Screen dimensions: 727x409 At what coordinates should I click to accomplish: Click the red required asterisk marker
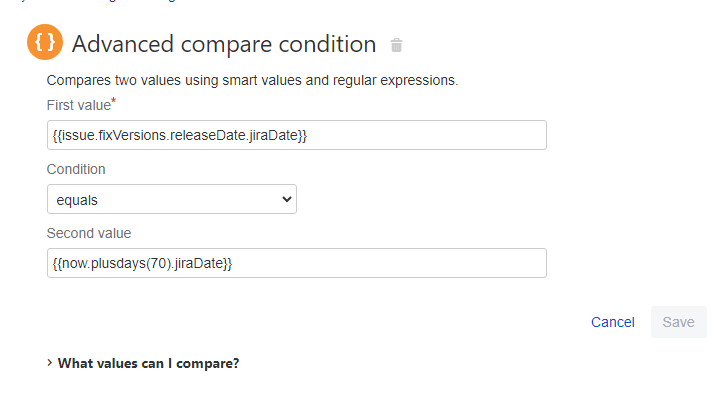(114, 100)
